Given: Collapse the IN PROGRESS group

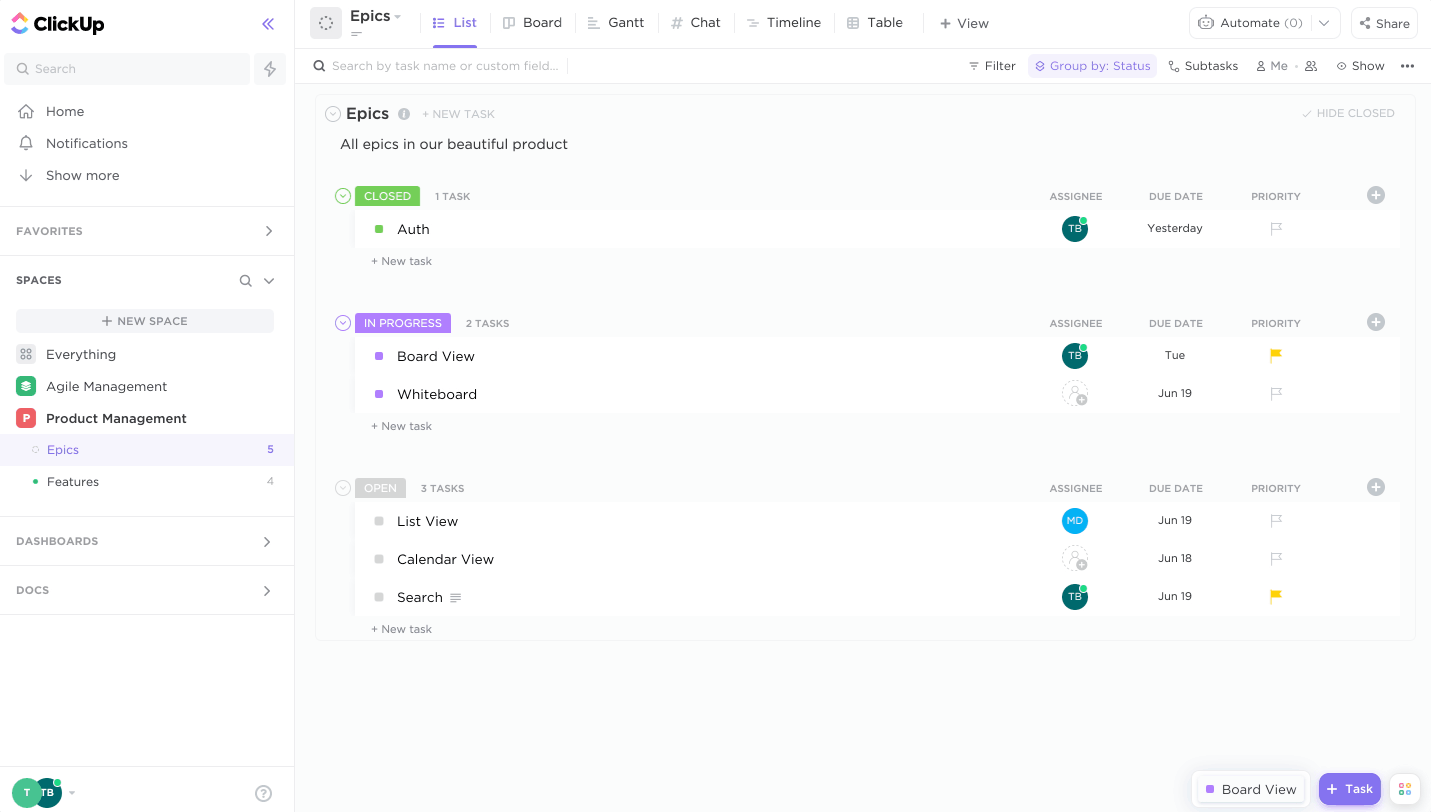Looking at the screenshot, I should (x=343, y=322).
